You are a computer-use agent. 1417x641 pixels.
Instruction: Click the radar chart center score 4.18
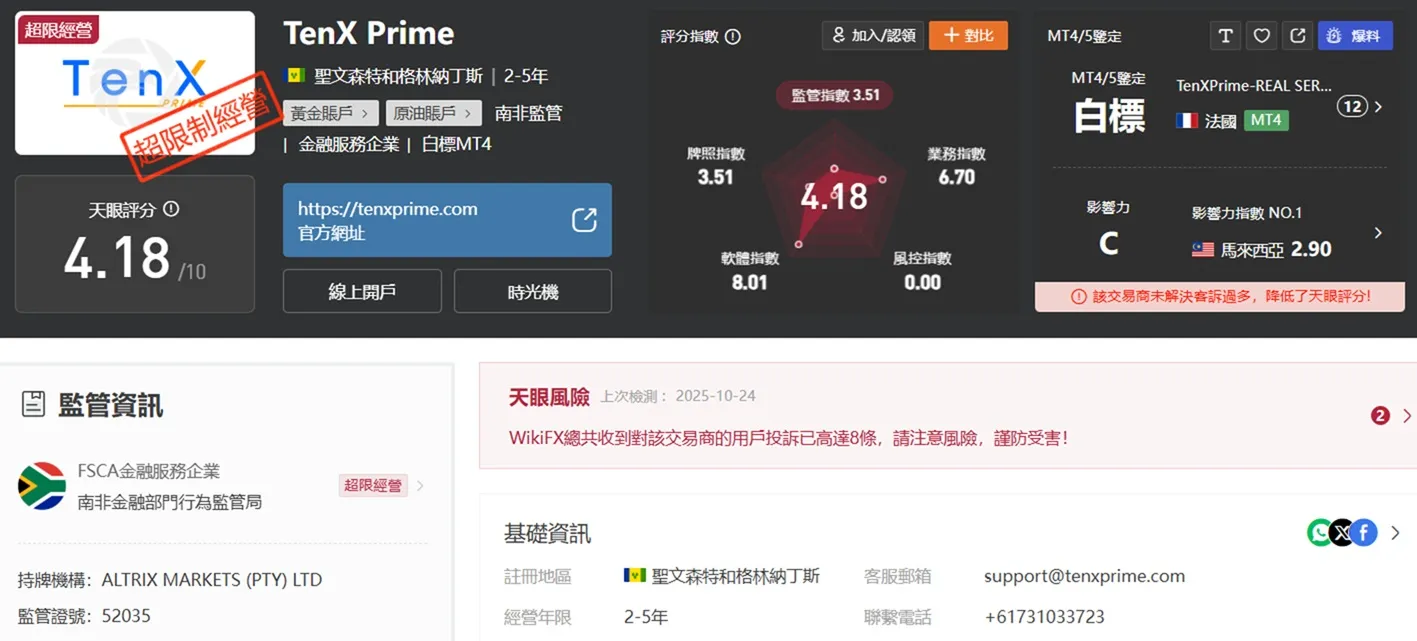click(834, 197)
